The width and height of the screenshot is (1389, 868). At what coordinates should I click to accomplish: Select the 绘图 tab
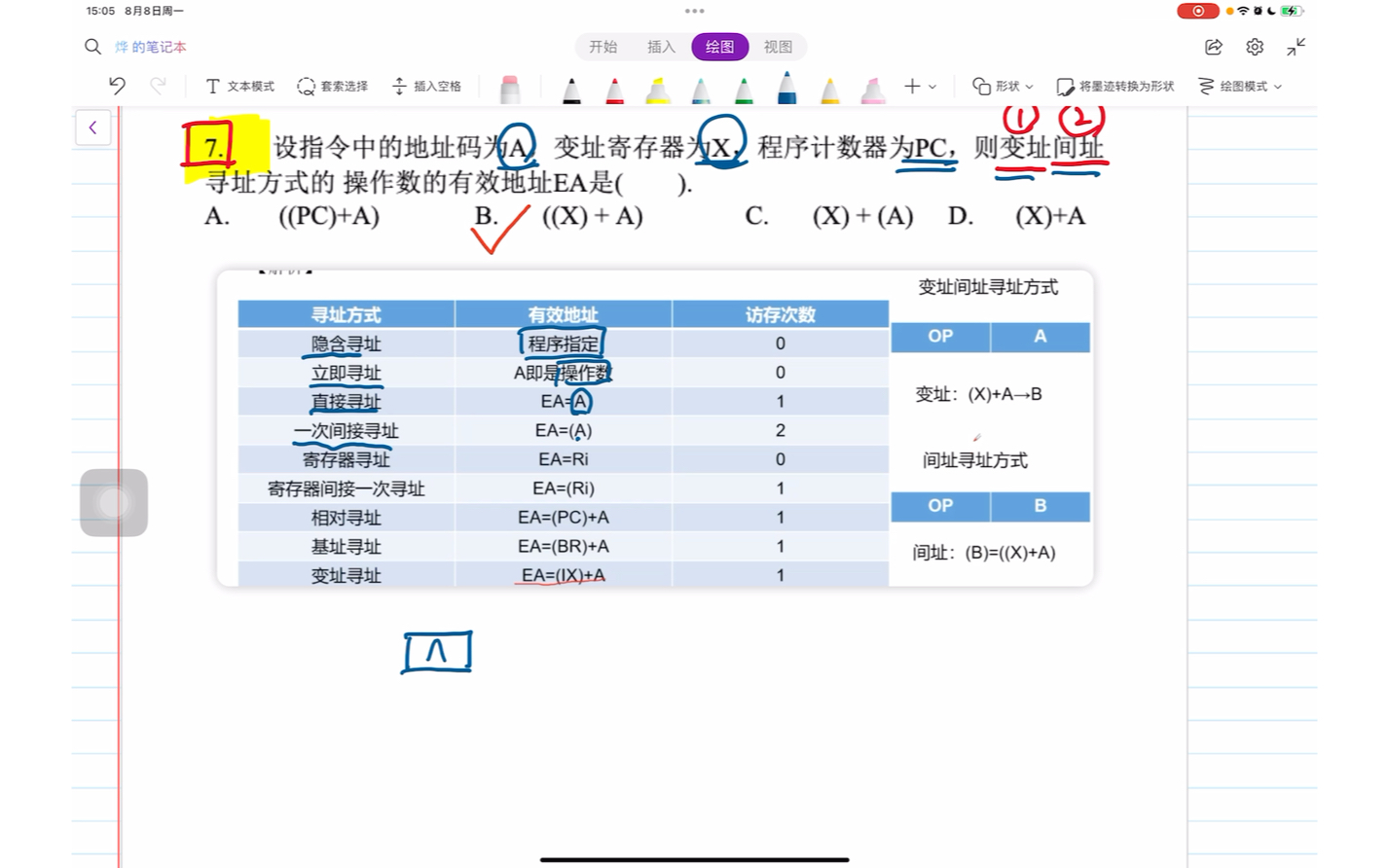[720, 47]
